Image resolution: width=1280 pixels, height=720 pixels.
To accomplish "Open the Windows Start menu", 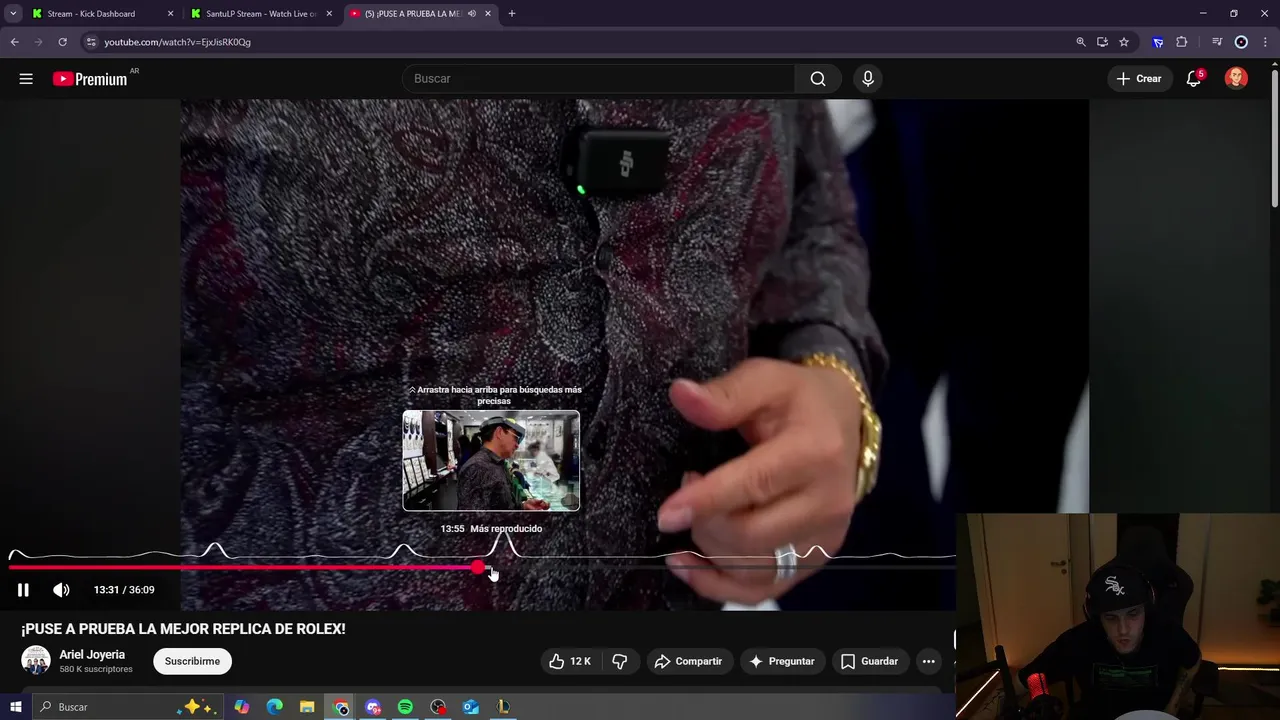I will pyautogui.click(x=15, y=707).
